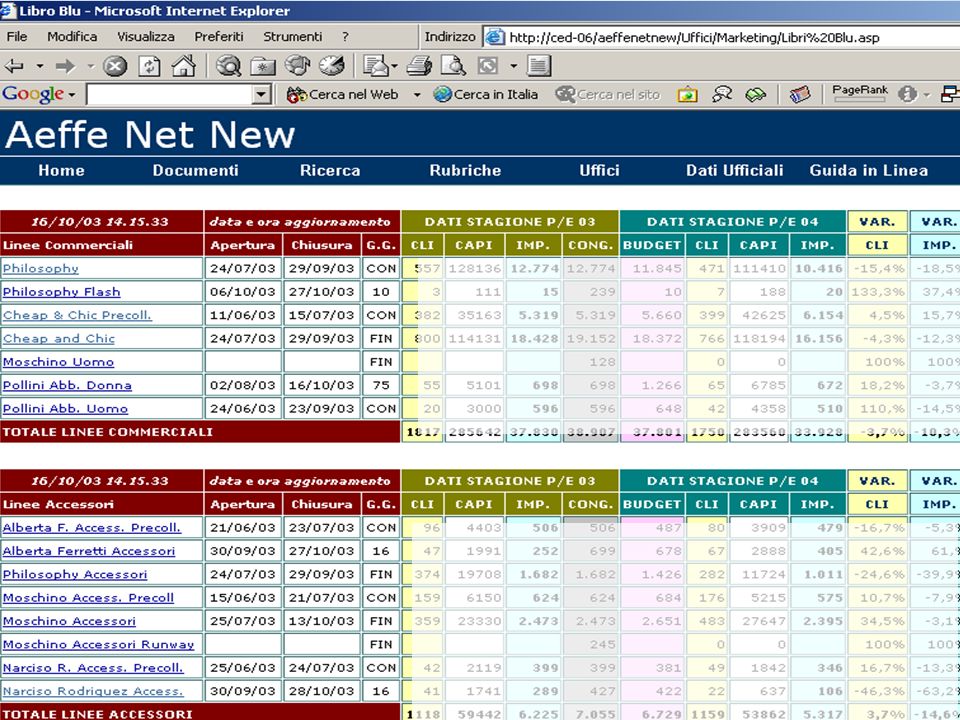
Task: Open the Page Info dropdown arrow
Action: [926, 95]
